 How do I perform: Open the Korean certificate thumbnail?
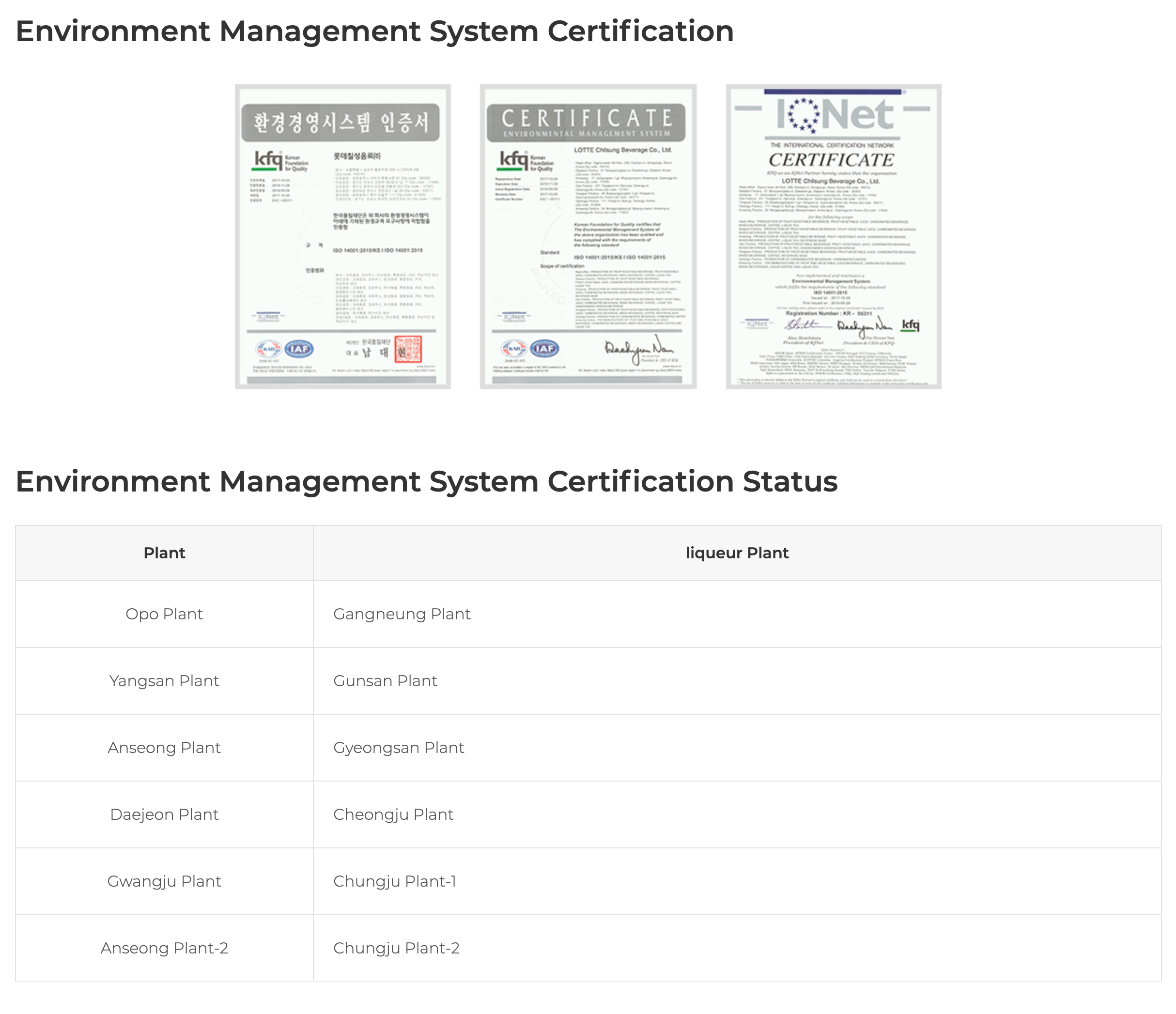[x=343, y=237]
